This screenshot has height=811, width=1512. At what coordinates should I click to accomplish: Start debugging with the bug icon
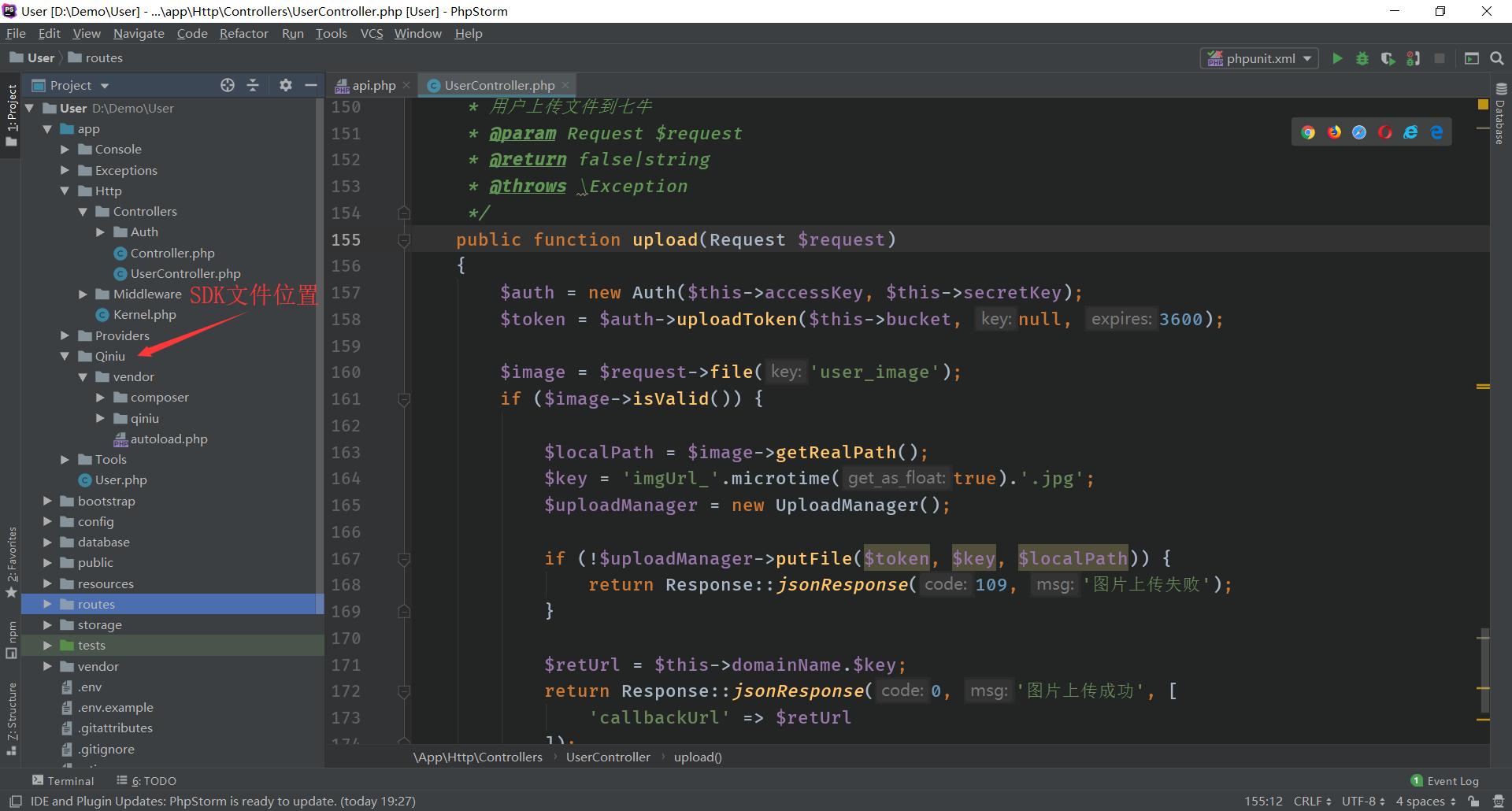[x=1362, y=58]
